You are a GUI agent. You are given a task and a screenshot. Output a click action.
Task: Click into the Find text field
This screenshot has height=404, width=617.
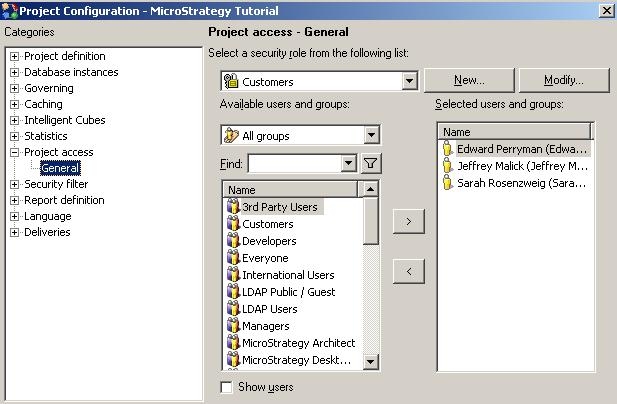(294, 163)
